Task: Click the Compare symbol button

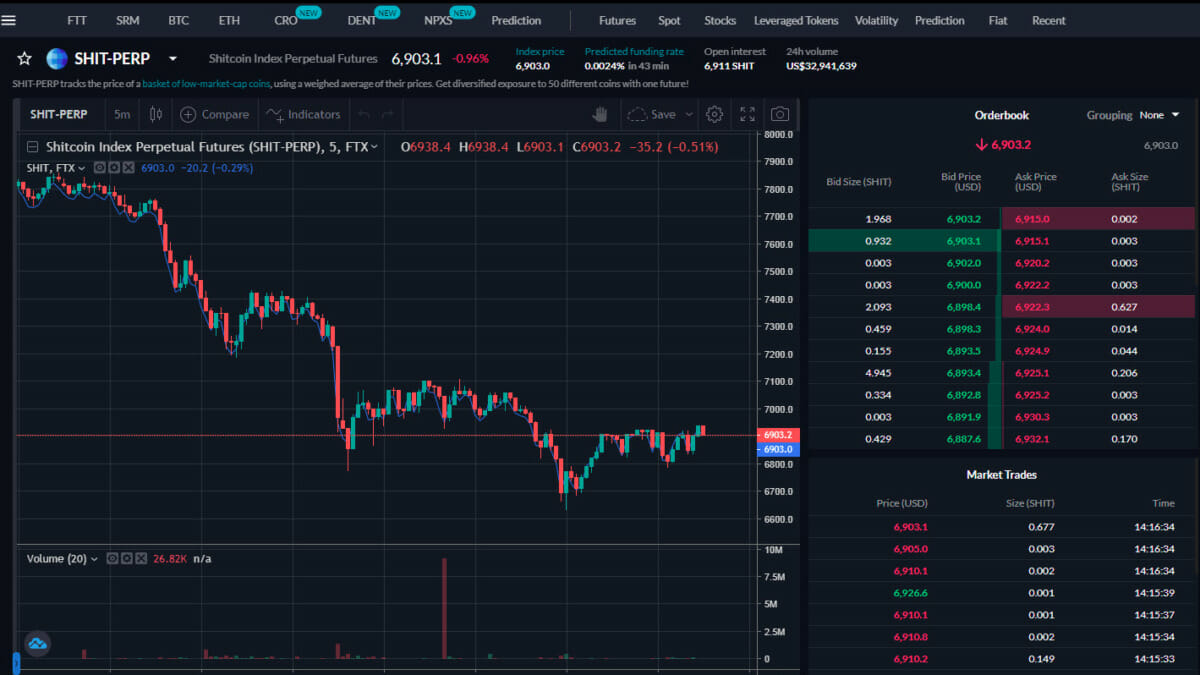Action: click(x=214, y=115)
